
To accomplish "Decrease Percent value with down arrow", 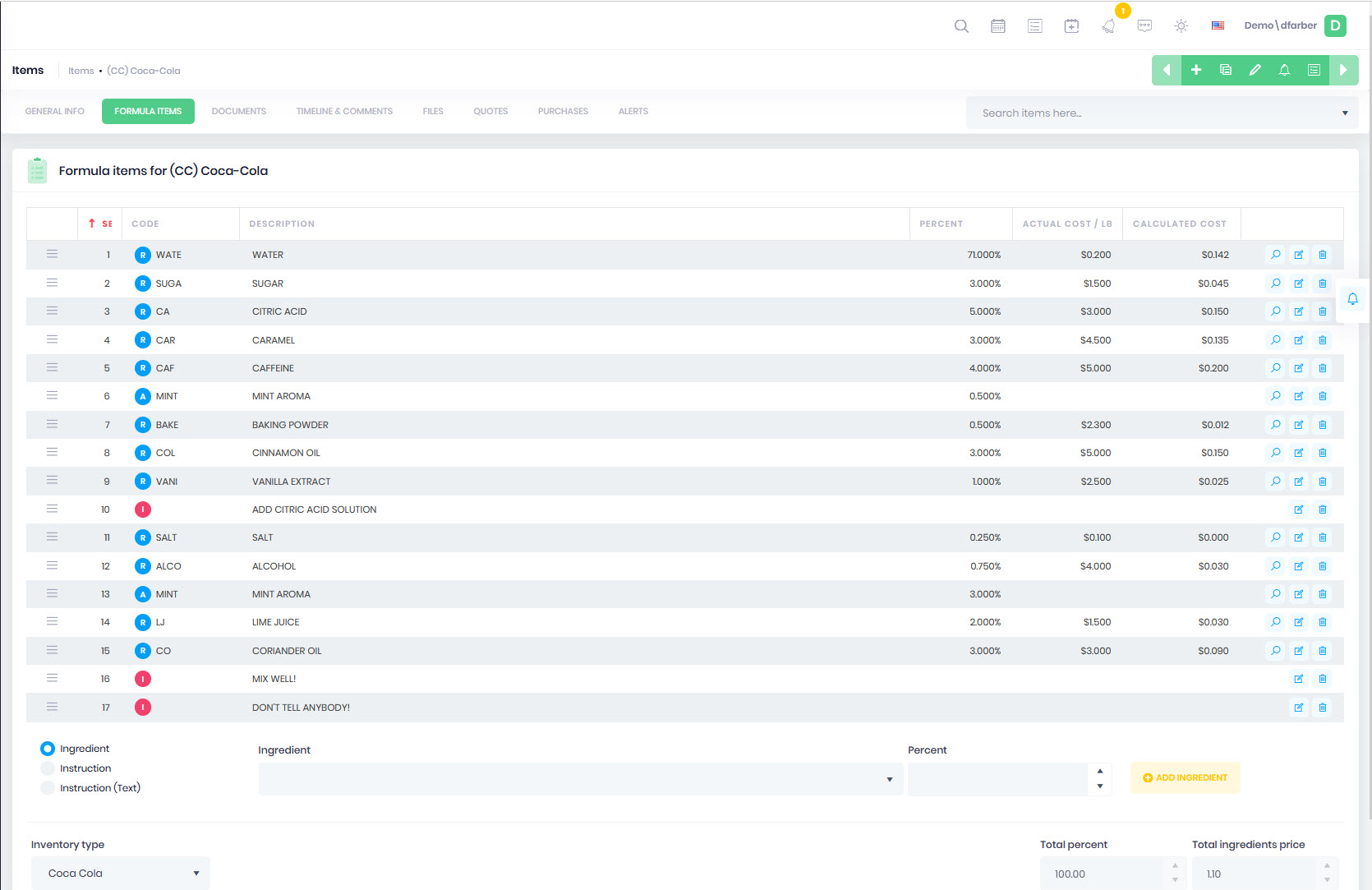I will 1100,786.
